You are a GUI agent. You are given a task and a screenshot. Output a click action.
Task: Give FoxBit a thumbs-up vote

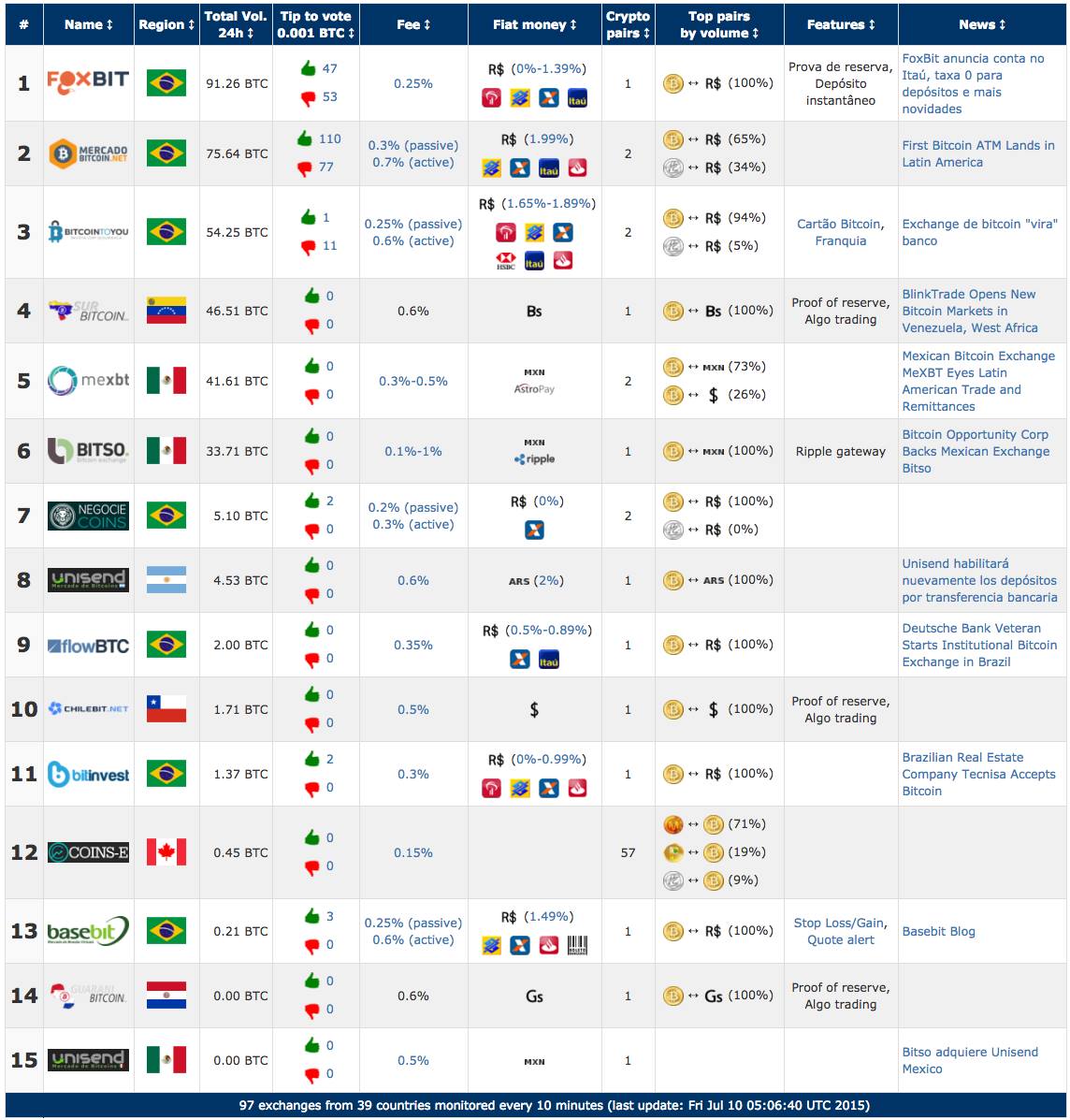308,68
